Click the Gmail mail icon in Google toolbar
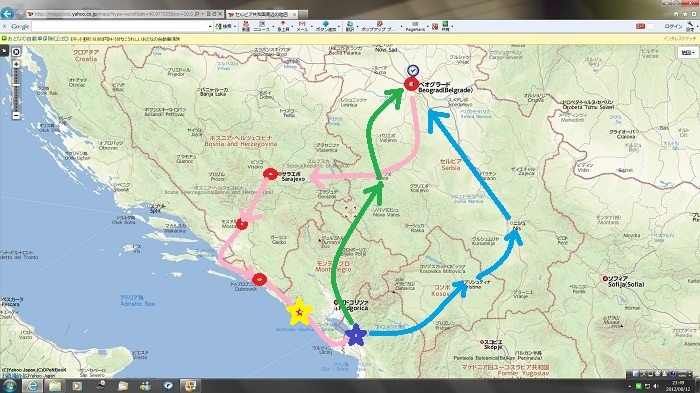The image size is (700, 393). pyautogui.click(x=302, y=26)
